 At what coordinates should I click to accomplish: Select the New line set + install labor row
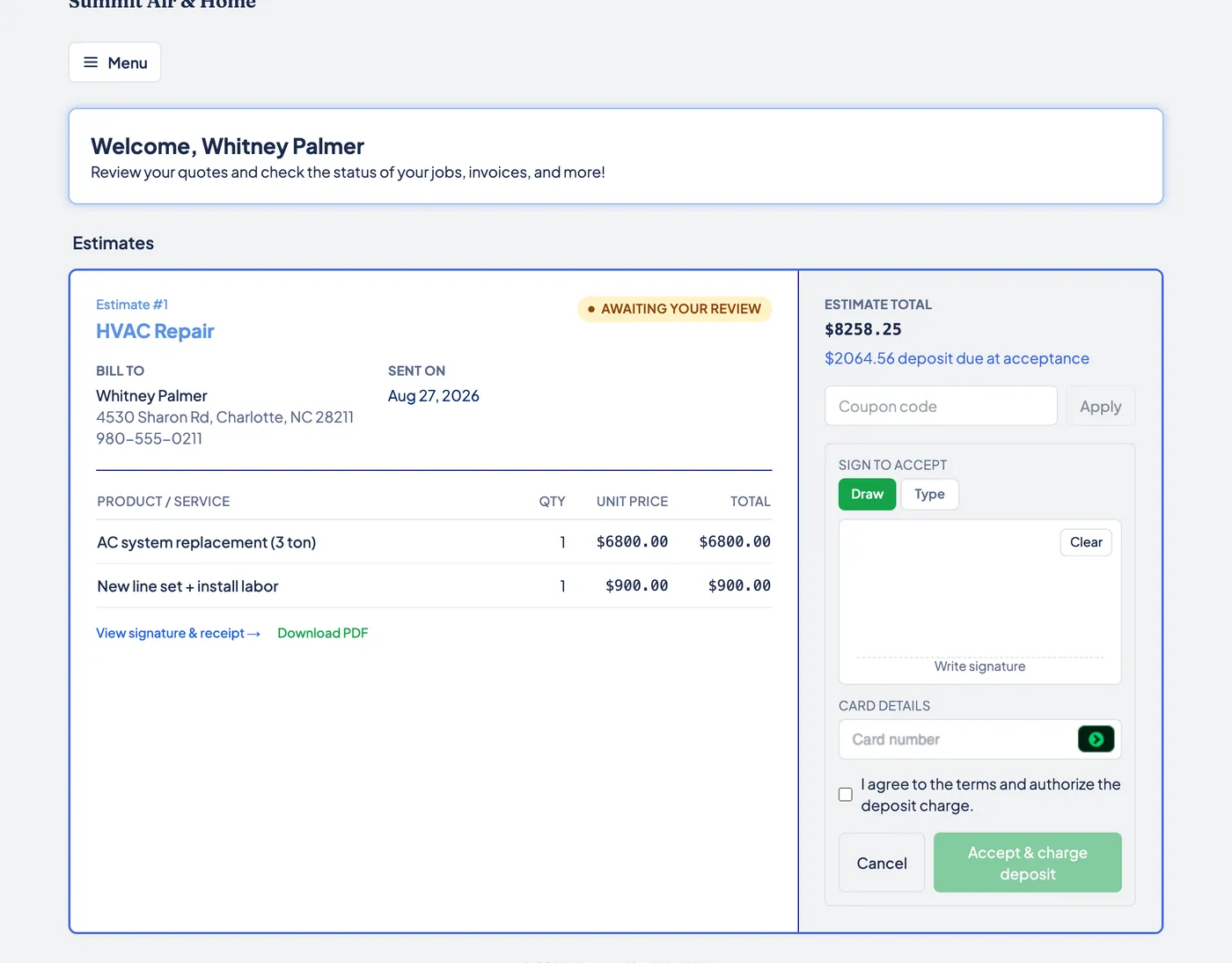coord(434,586)
